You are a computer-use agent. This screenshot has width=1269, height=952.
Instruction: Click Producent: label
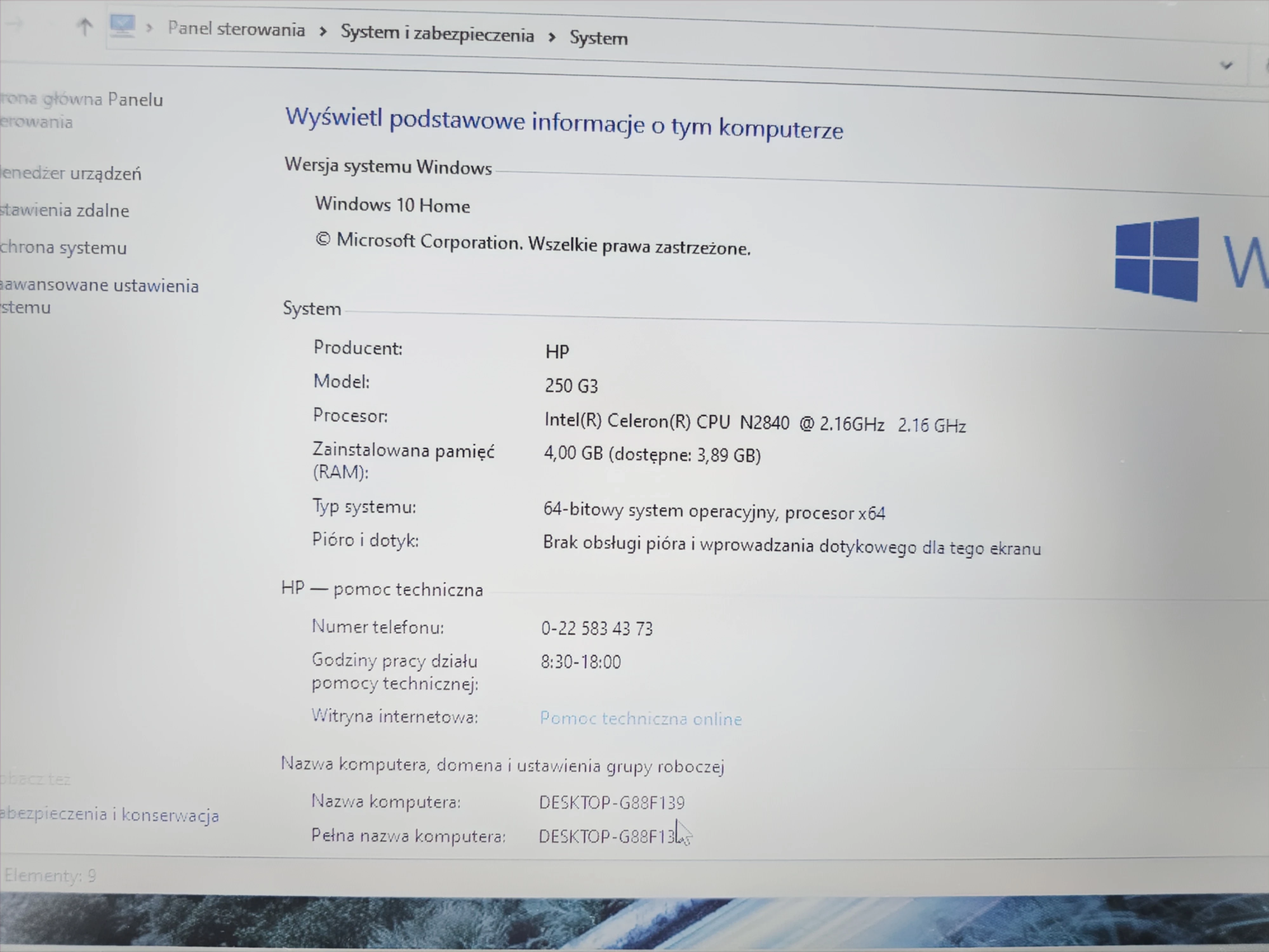click(x=358, y=347)
